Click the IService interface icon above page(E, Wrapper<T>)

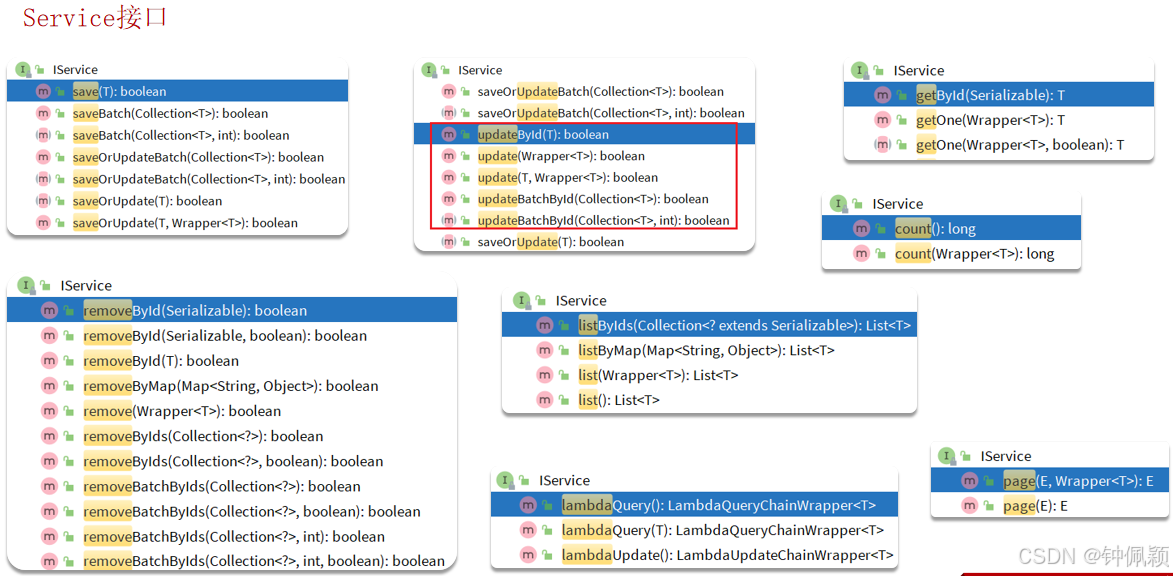point(946,456)
